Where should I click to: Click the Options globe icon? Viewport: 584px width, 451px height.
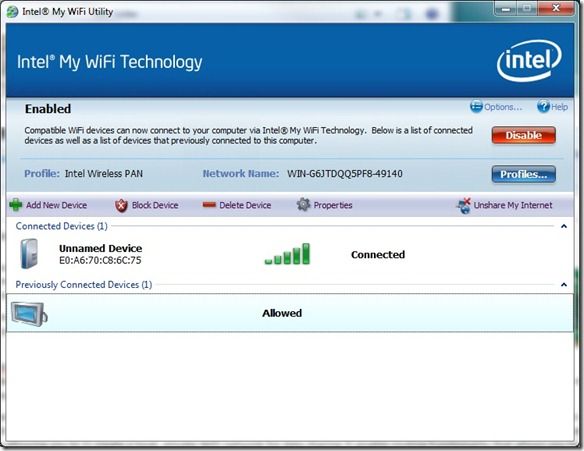click(476, 107)
